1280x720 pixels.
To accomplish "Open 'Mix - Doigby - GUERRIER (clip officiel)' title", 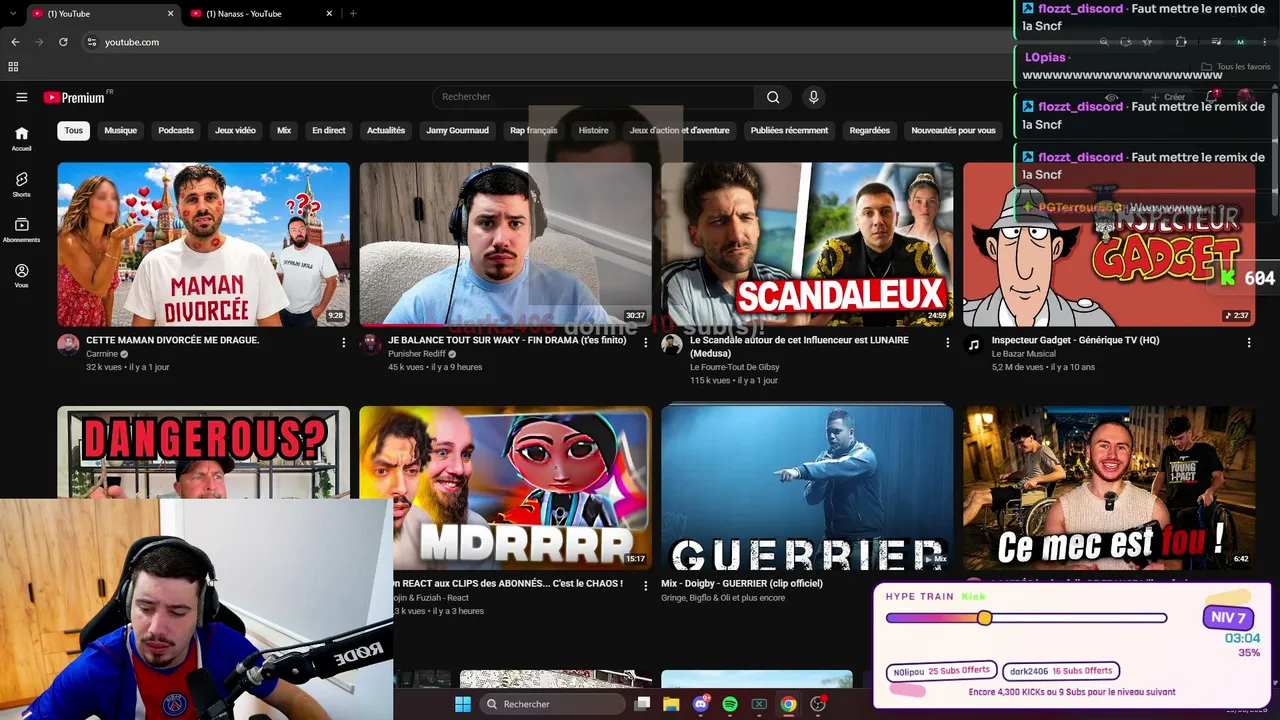I will point(742,584).
